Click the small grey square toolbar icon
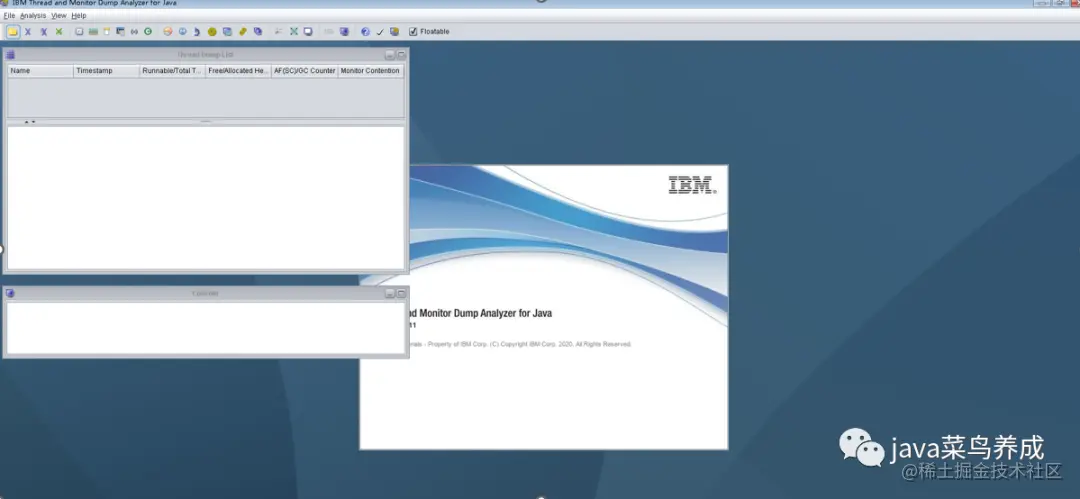This screenshot has height=499, width=1080. (x=79, y=32)
